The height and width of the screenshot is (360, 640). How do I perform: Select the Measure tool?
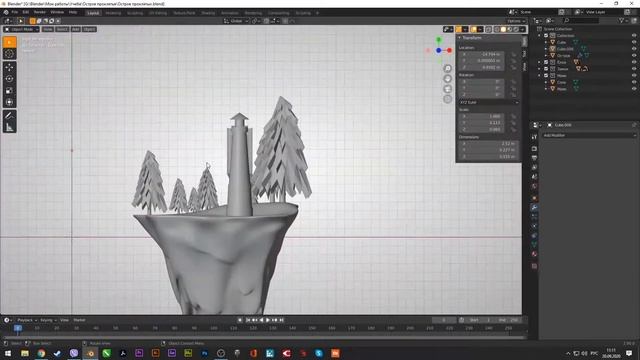(x=9, y=127)
